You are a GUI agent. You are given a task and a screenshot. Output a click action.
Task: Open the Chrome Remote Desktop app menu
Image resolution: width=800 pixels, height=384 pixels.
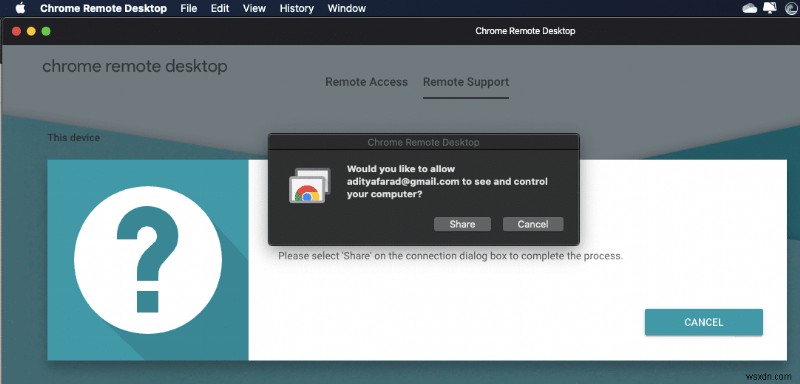pos(103,8)
